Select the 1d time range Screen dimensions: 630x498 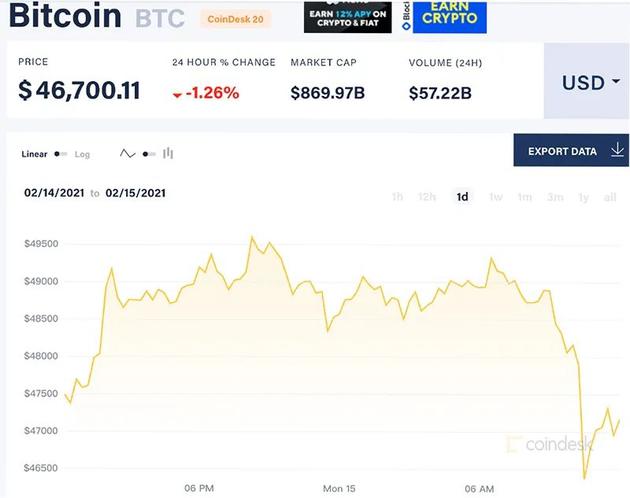pos(462,197)
